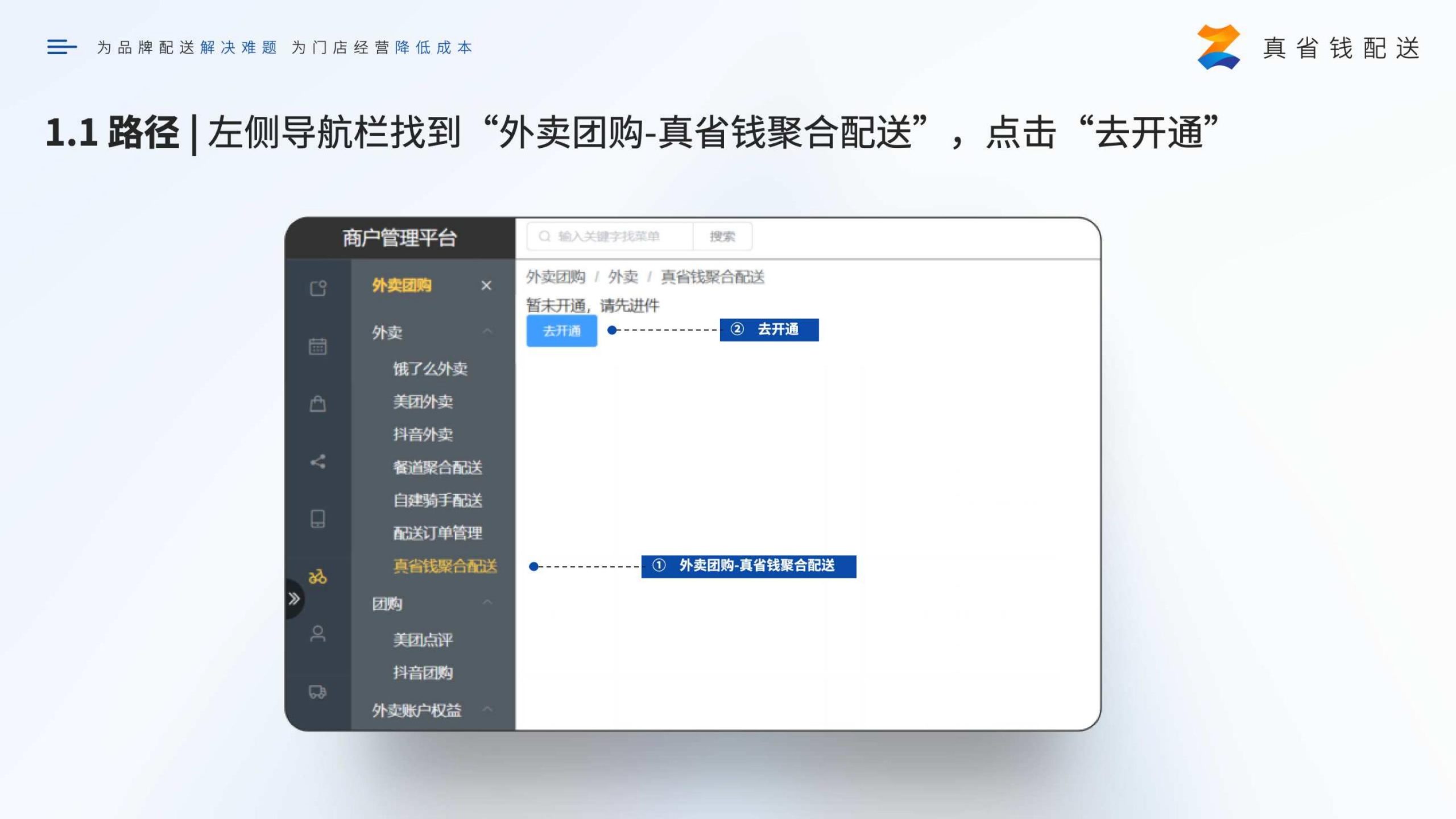
Task: Click the 商户管理平台 header title
Action: click(400, 238)
